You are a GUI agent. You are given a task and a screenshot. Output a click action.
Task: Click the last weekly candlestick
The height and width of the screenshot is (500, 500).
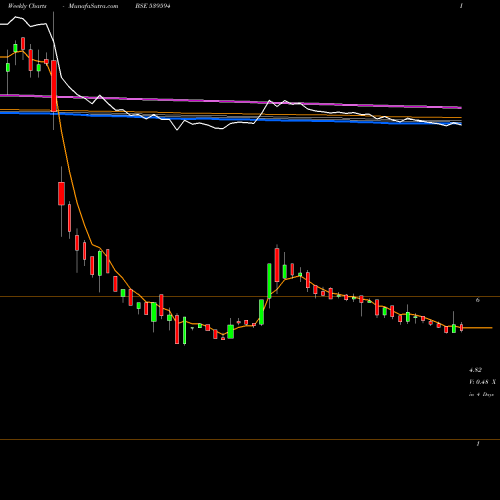tap(462, 327)
